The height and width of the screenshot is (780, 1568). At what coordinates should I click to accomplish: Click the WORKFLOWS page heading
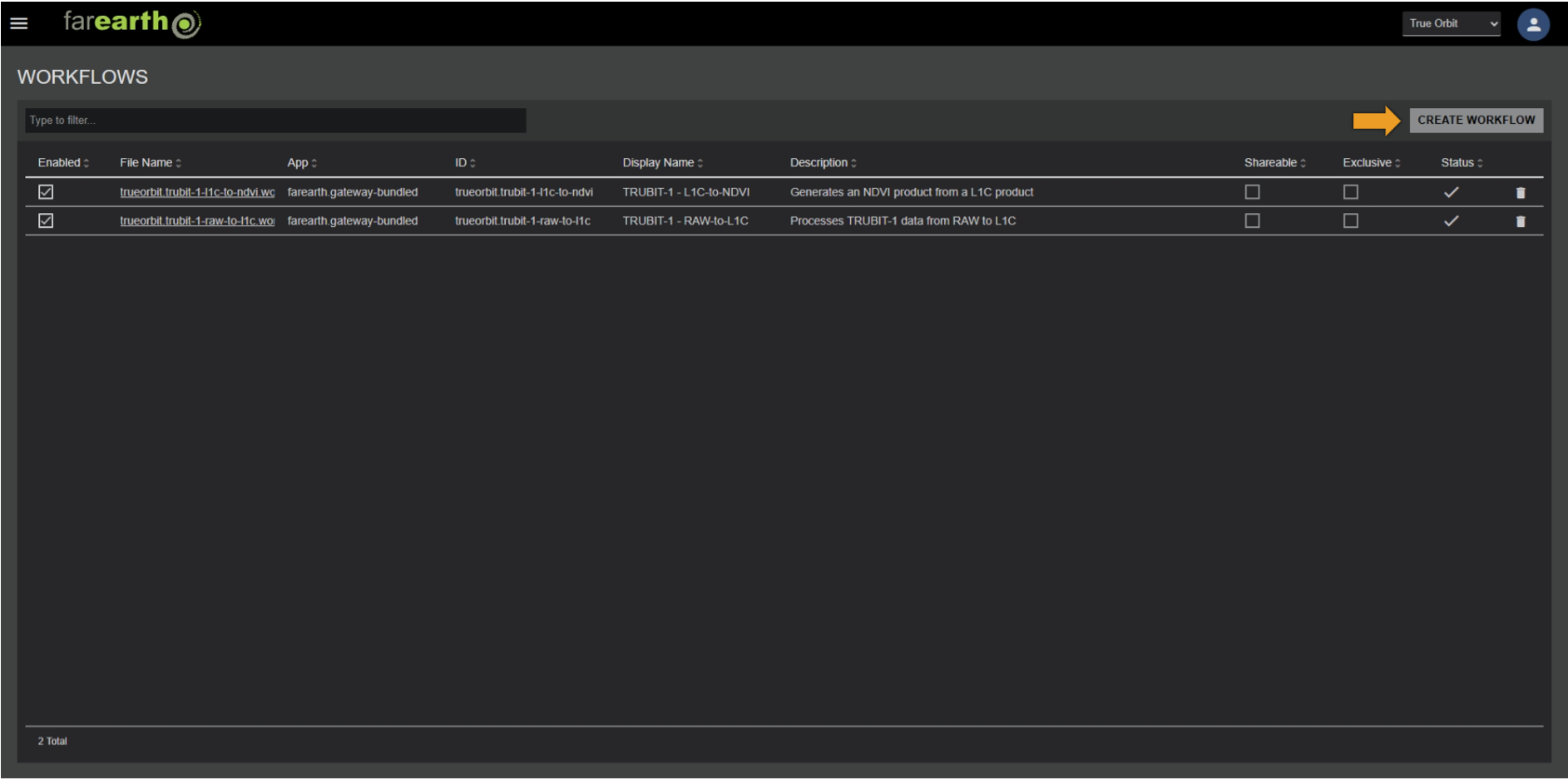tap(82, 77)
